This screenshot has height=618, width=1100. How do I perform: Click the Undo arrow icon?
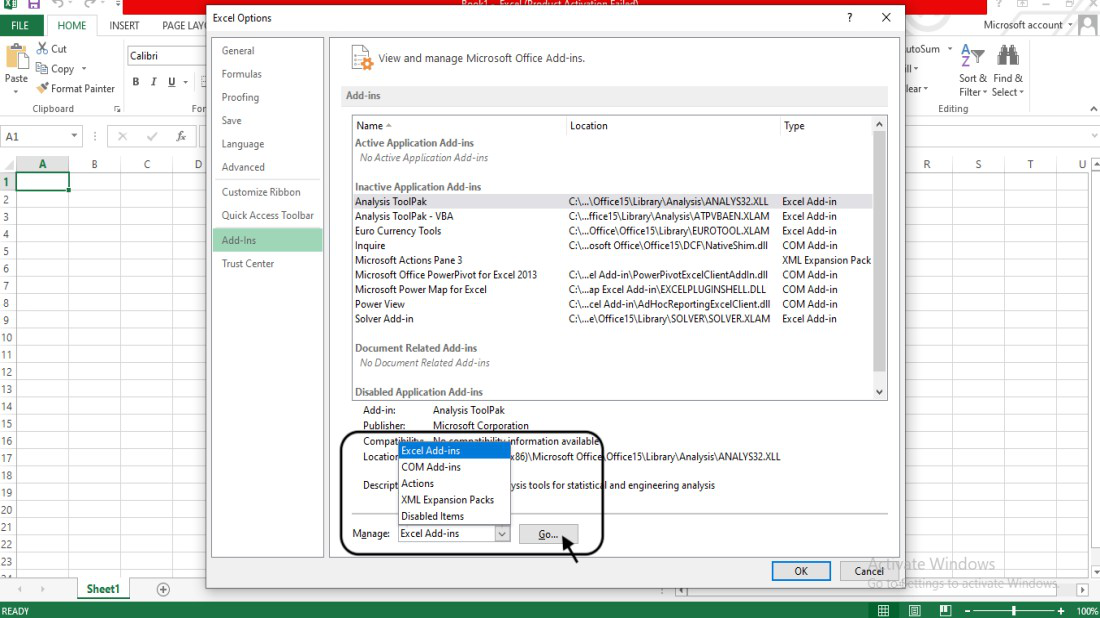(x=58, y=4)
